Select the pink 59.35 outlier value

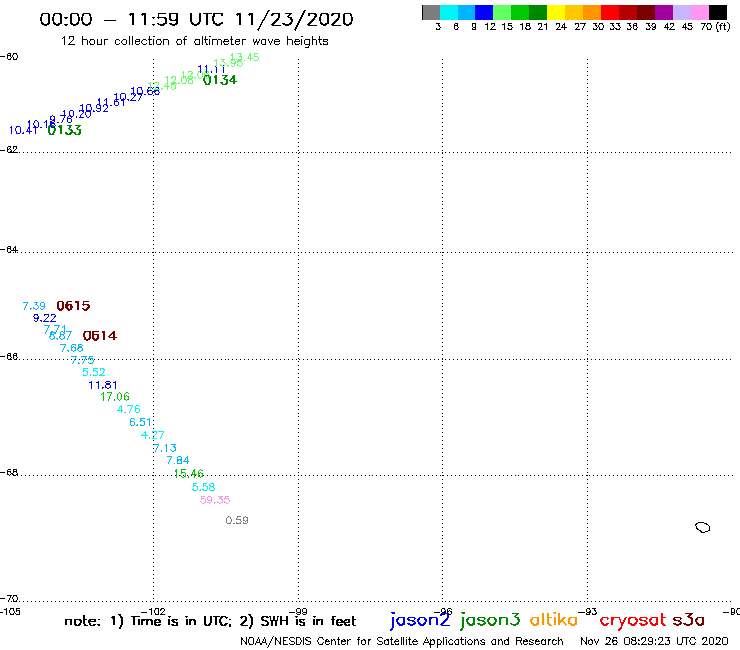pyautogui.click(x=215, y=499)
